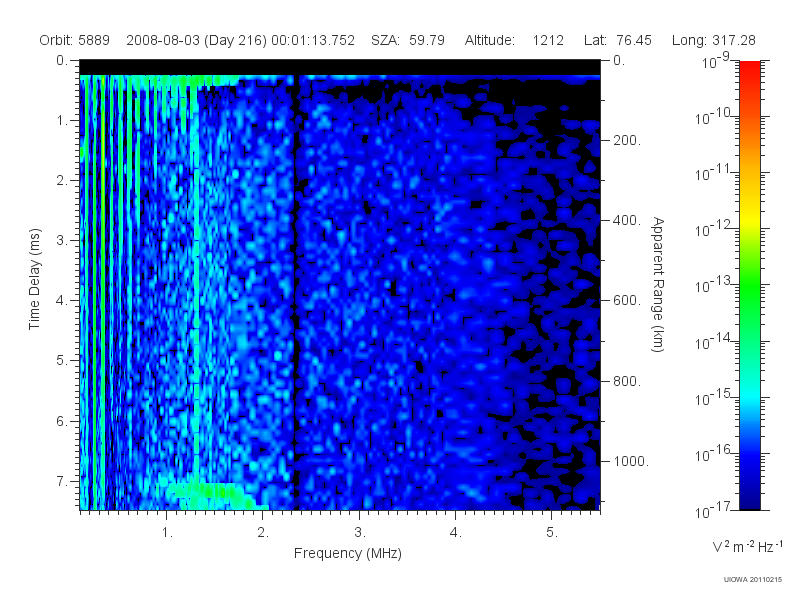Click the 'Time Delay (ms)' axis label

tap(34, 279)
